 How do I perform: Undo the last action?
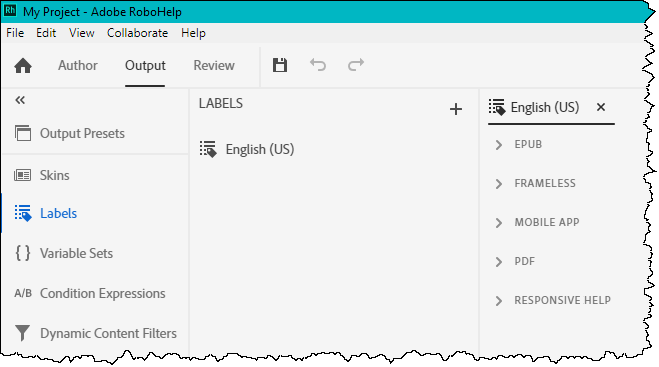tap(318, 65)
